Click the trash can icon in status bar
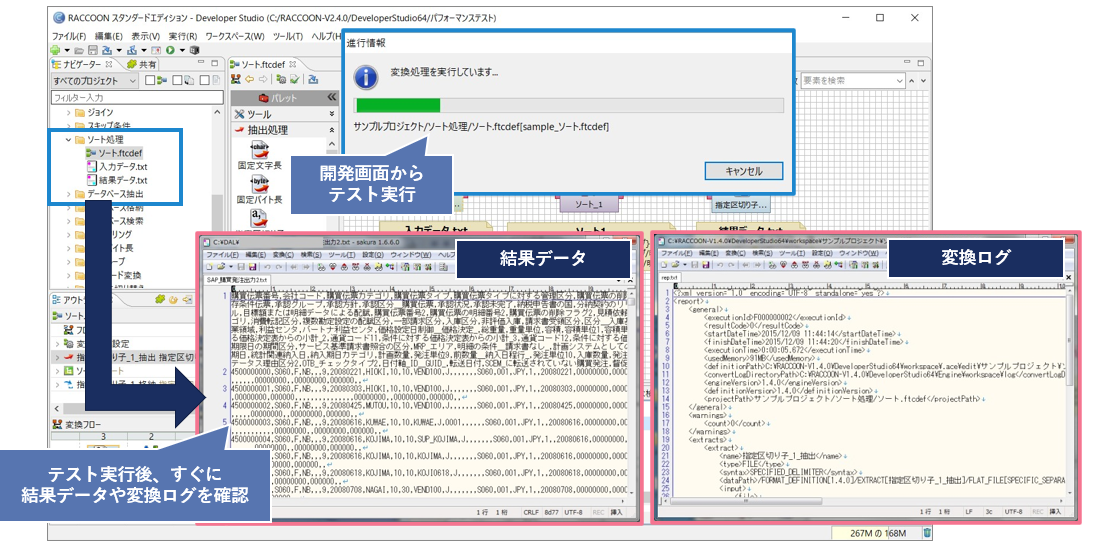The width and height of the screenshot is (1093, 545). click(926, 533)
